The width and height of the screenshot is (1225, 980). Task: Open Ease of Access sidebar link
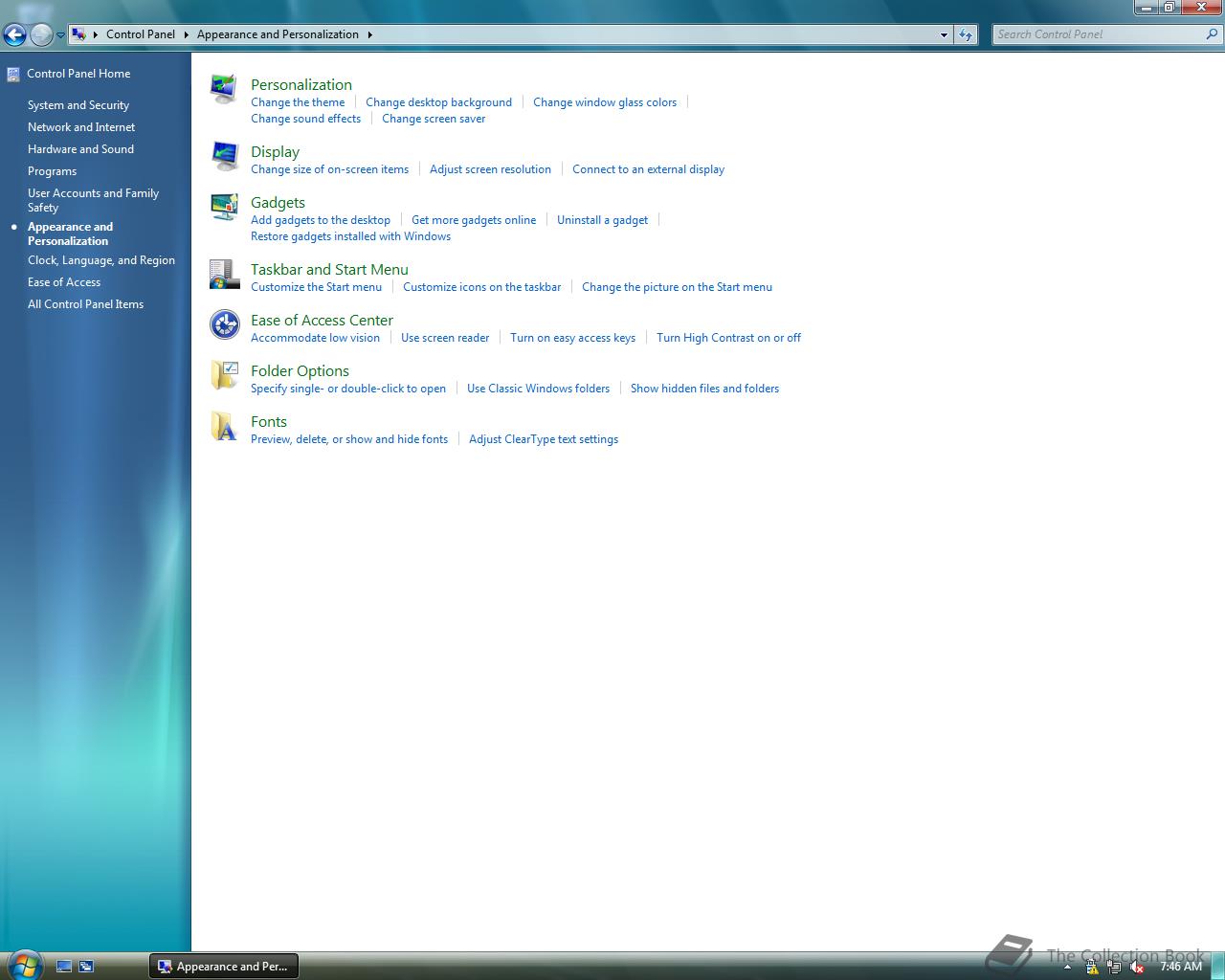tap(64, 282)
